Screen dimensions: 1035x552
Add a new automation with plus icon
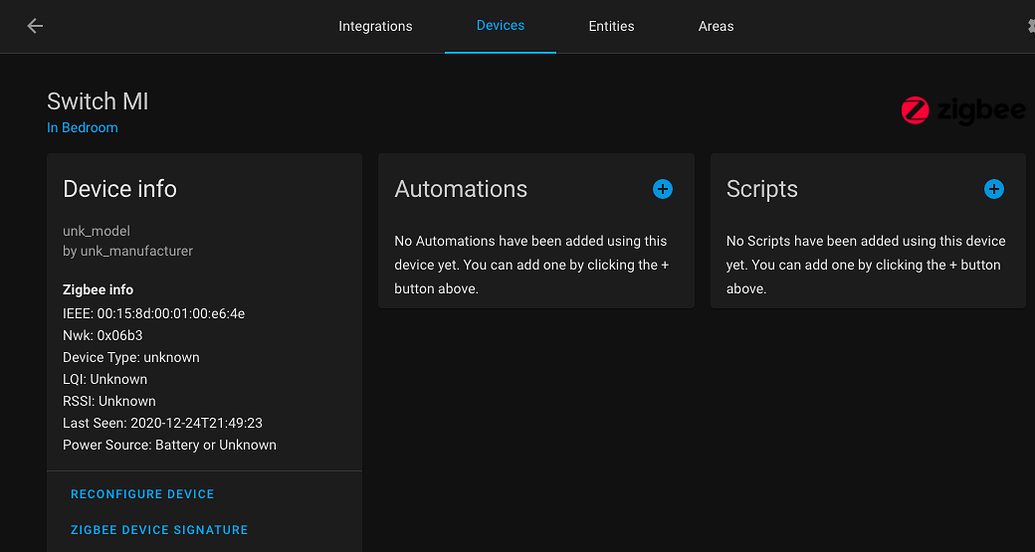tap(662, 190)
